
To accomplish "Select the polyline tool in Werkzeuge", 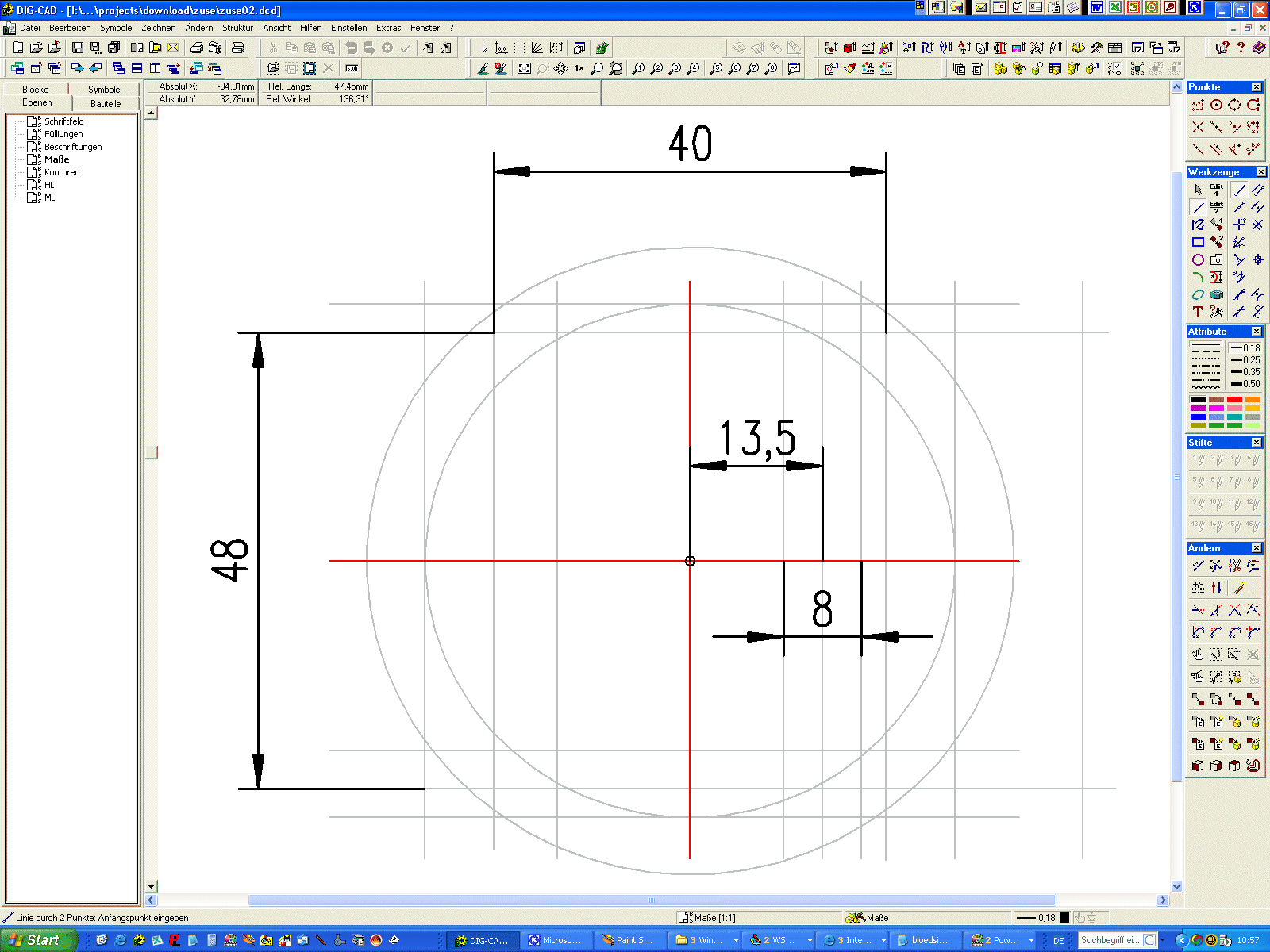I will click(1199, 225).
